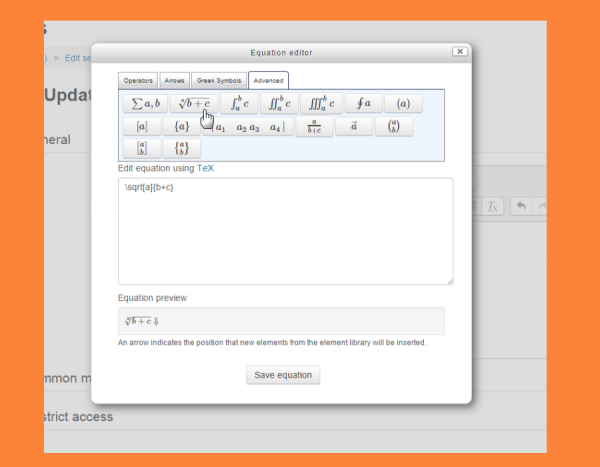Viewport: 600px width, 467px height.
Task: Open the Operators tab
Action: tap(138, 80)
